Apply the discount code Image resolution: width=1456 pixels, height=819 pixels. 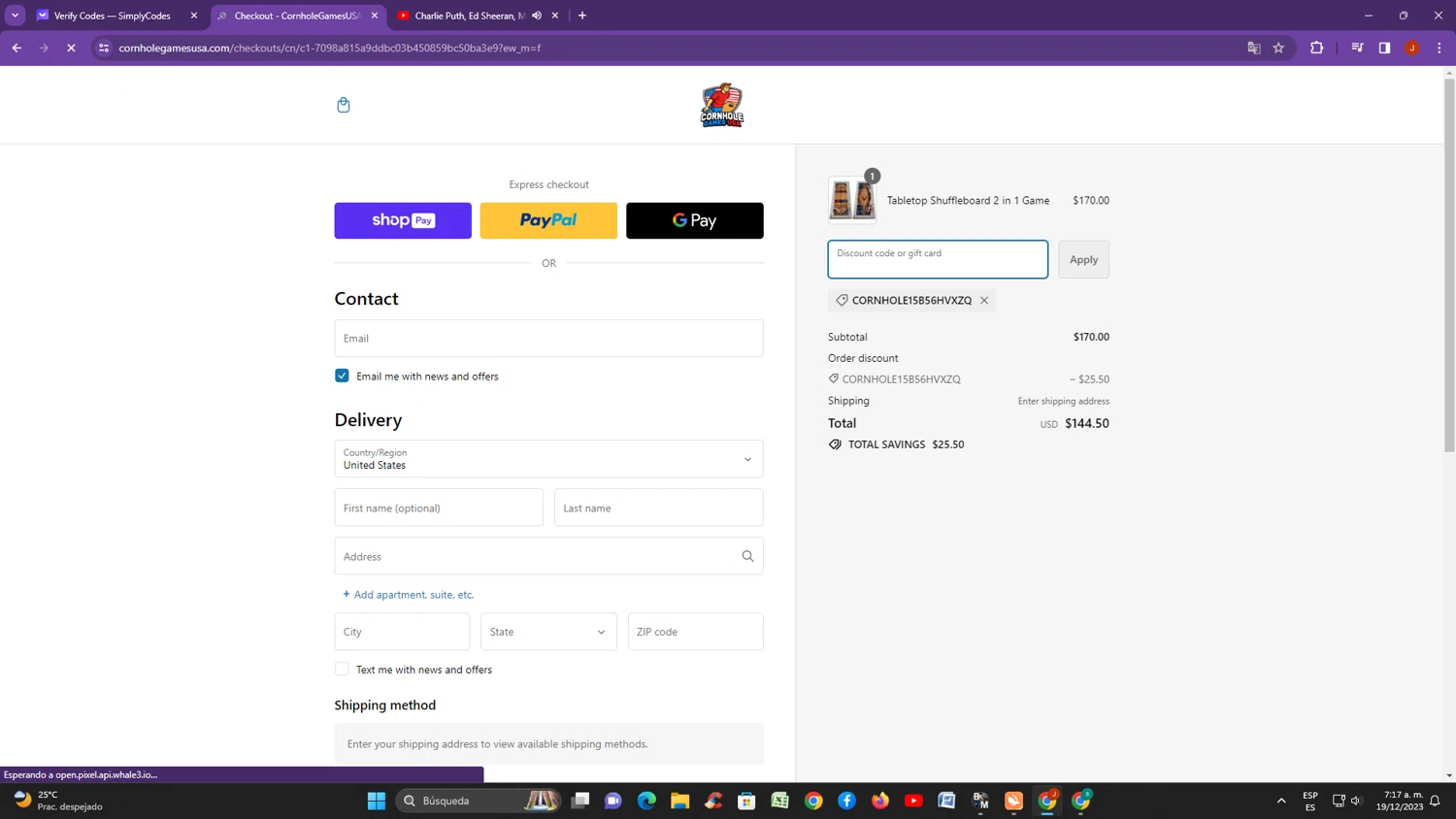click(x=1083, y=259)
